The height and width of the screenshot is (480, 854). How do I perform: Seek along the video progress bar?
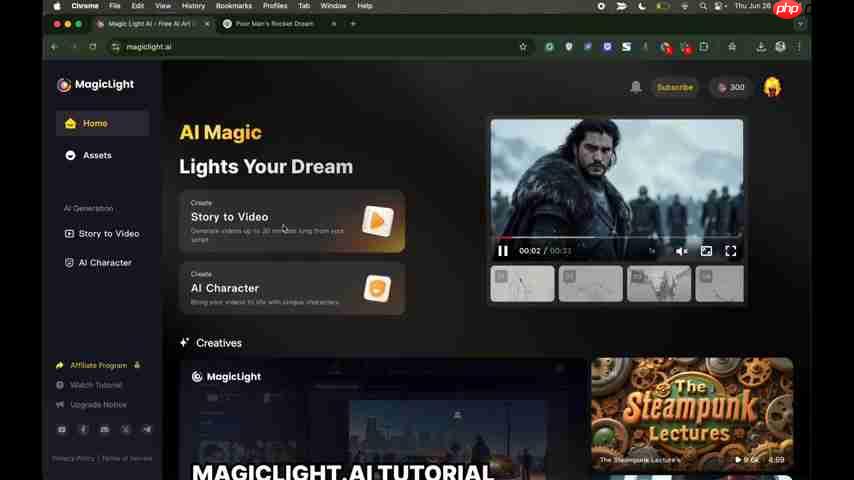[x=617, y=238]
